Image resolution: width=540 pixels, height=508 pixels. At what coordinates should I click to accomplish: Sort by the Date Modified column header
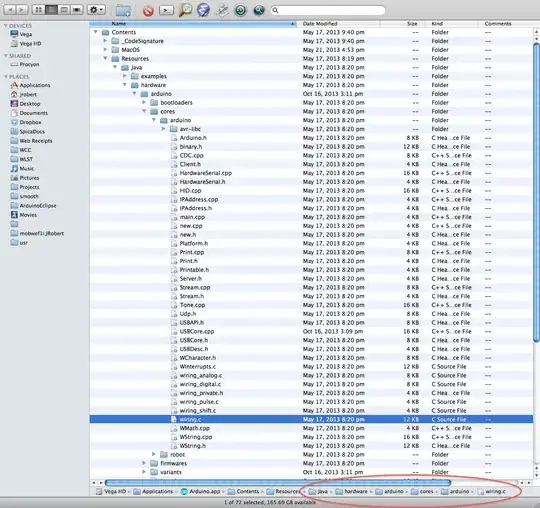point(339,24)
